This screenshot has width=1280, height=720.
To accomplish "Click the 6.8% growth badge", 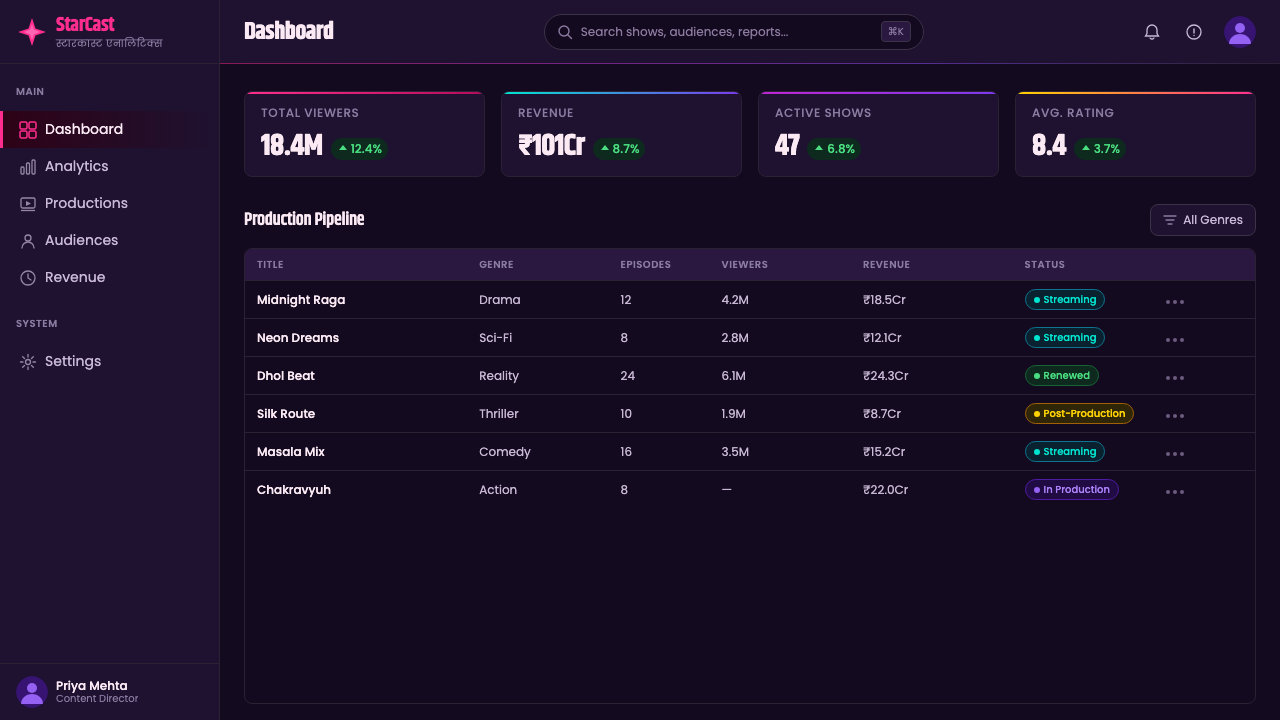I will pos(835,149).
